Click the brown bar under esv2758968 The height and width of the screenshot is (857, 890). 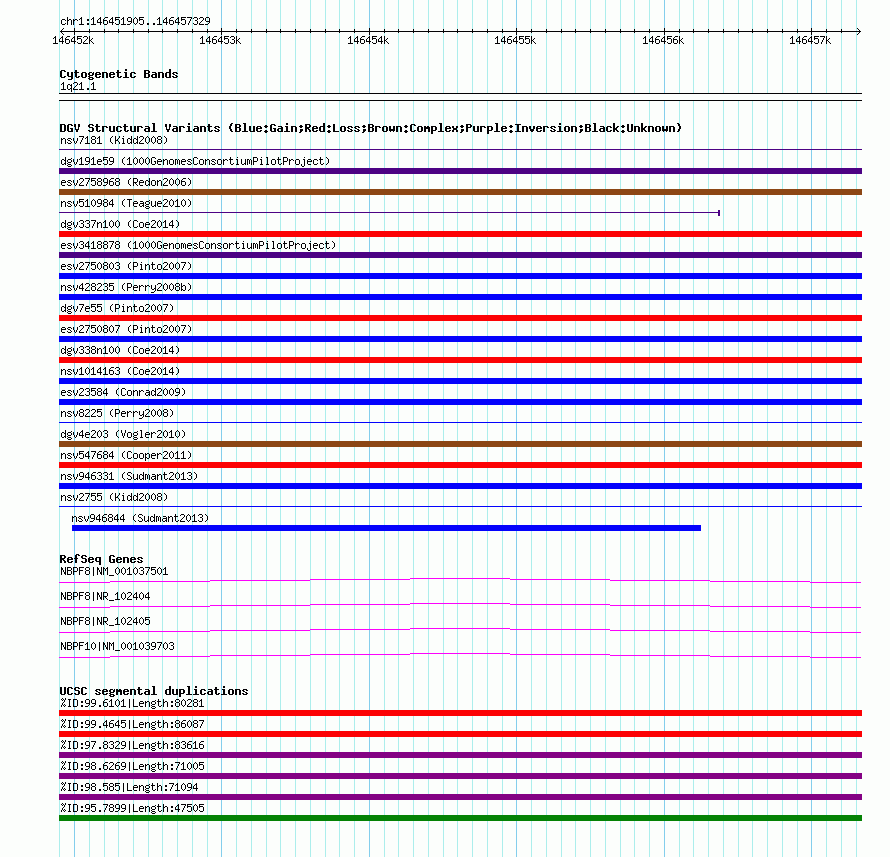[460, 192]
